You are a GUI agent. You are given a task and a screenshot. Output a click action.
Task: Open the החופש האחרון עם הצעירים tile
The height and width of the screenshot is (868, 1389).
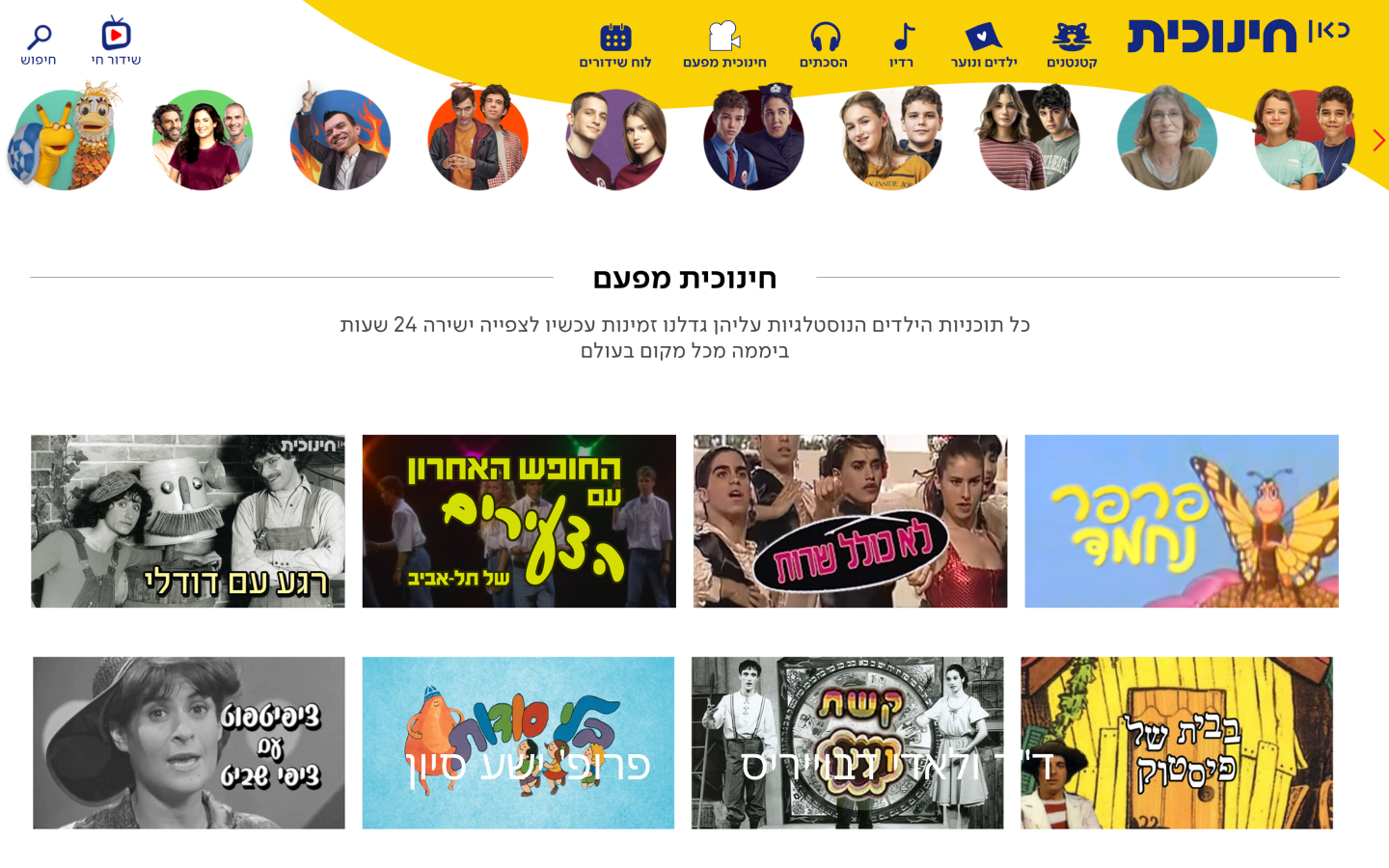coord(519,521)
